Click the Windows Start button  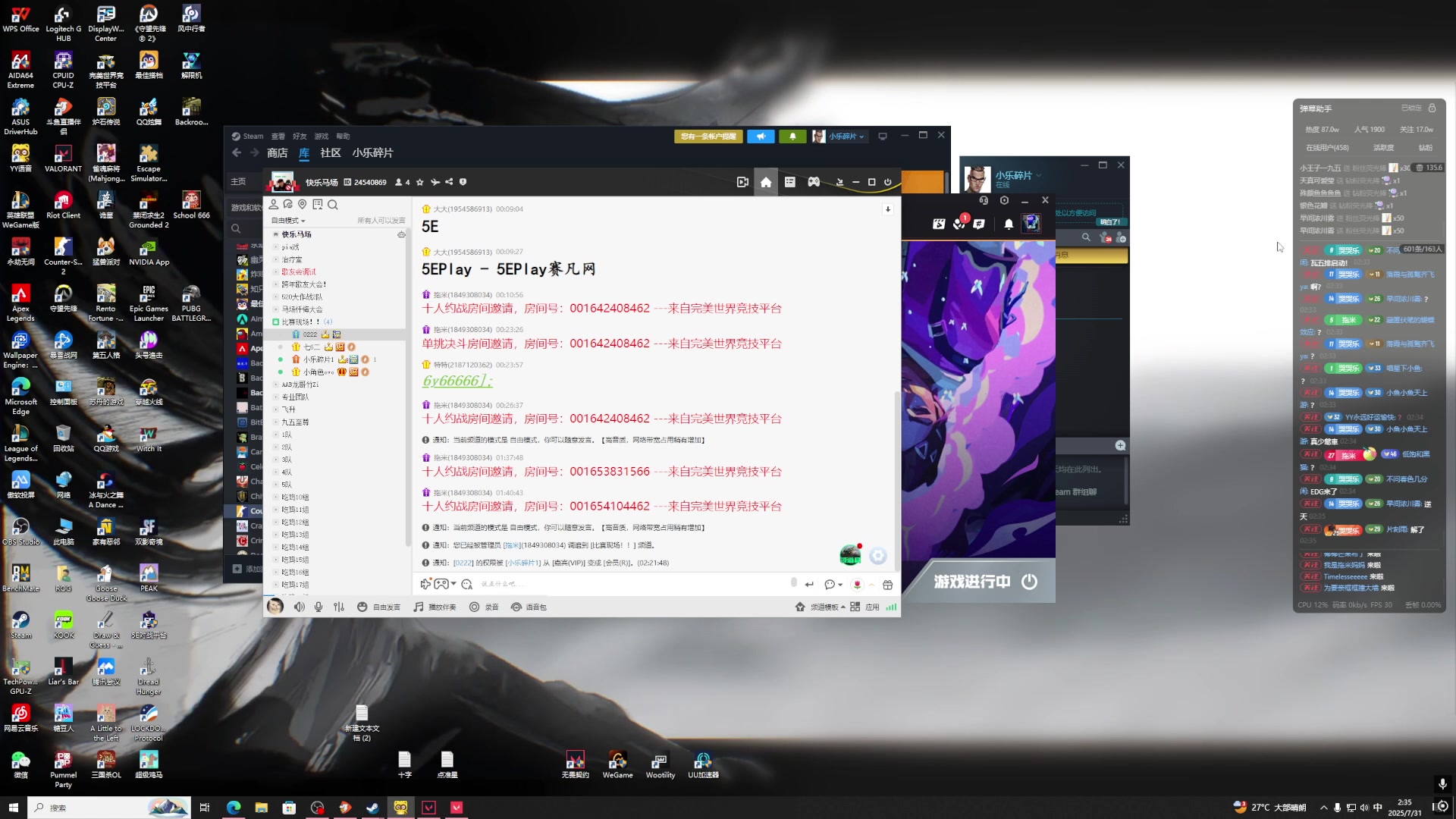pyautogui.click(x=13, y=808)
